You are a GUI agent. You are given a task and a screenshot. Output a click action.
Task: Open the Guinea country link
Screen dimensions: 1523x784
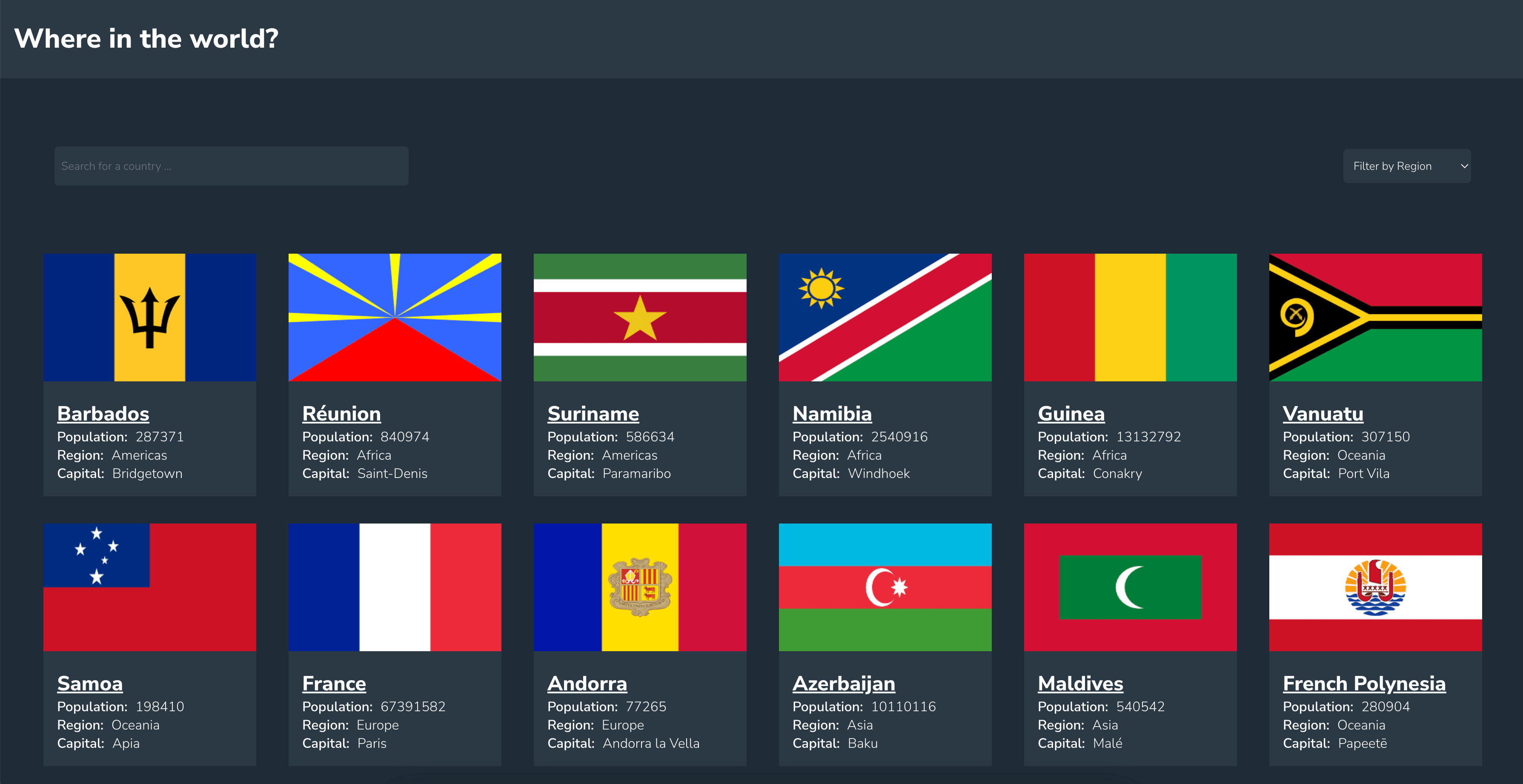pos(1071,413)
